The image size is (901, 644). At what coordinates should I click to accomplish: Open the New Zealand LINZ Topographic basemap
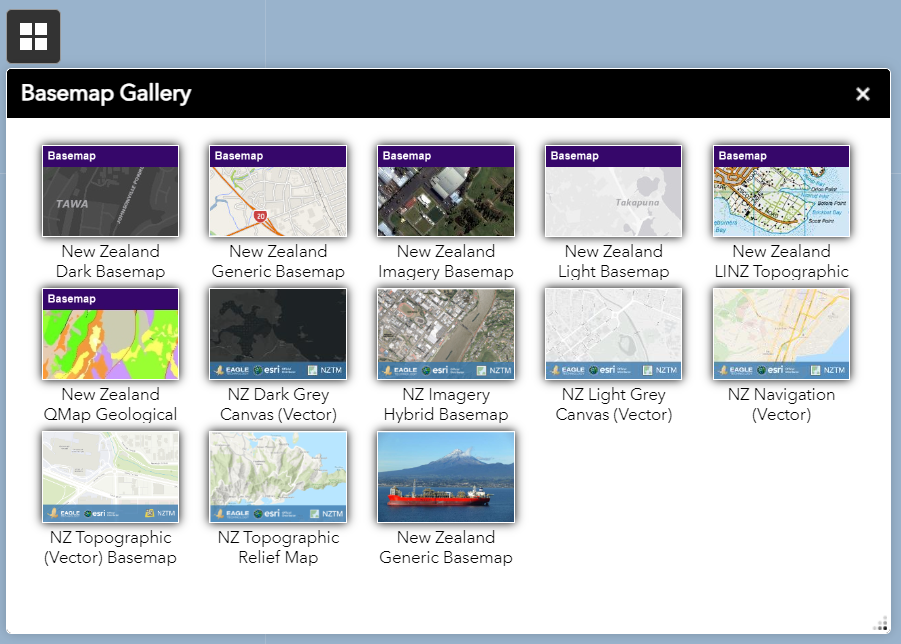point(780,190)
